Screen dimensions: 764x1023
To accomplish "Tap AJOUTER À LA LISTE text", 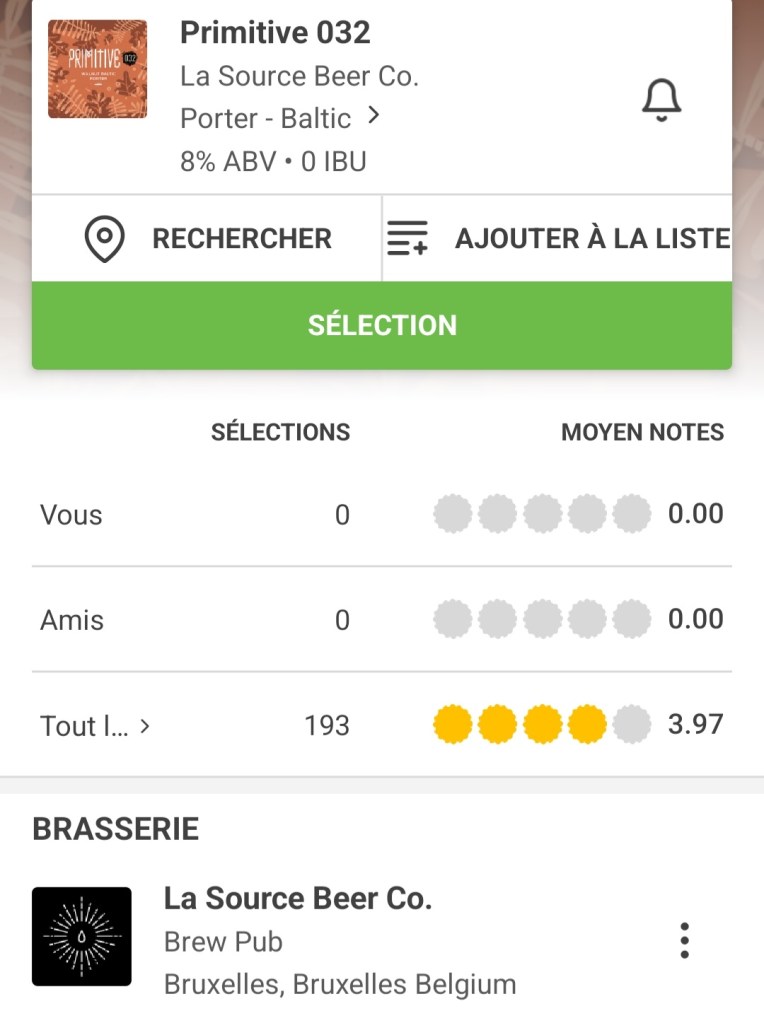I will coord(592,239).
